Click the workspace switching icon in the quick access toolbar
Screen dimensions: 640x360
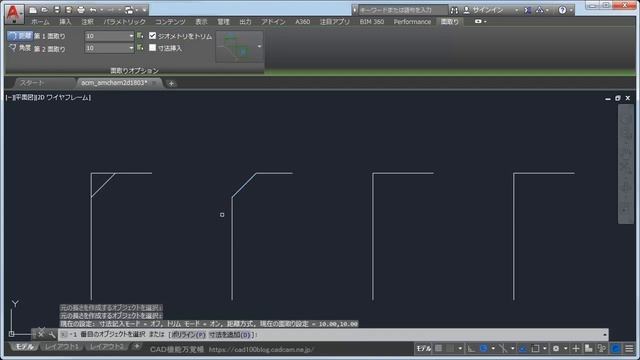tap(129, 10)
